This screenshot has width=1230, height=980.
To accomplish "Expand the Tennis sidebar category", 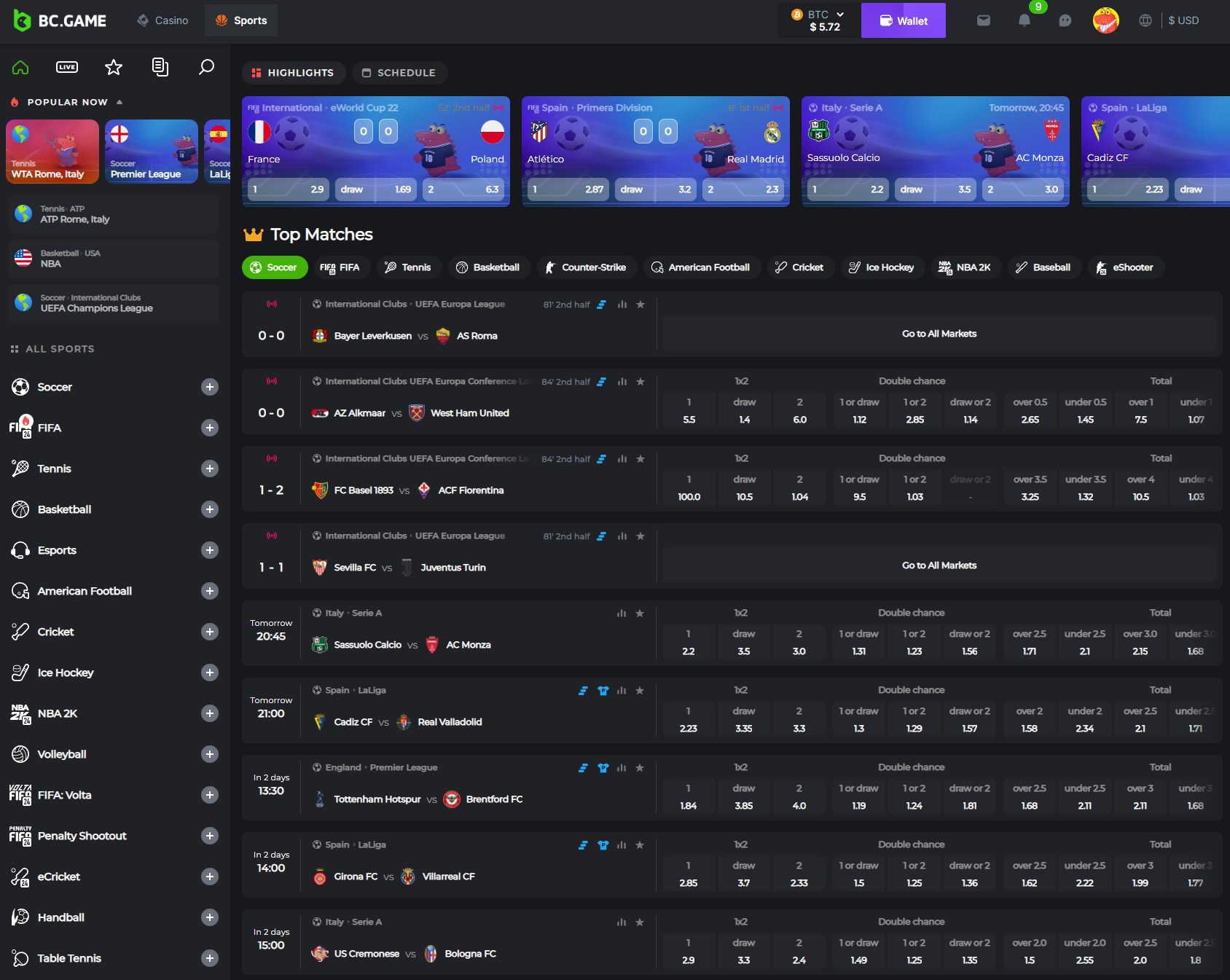I will pyautogui.click(x=210, y=469).
